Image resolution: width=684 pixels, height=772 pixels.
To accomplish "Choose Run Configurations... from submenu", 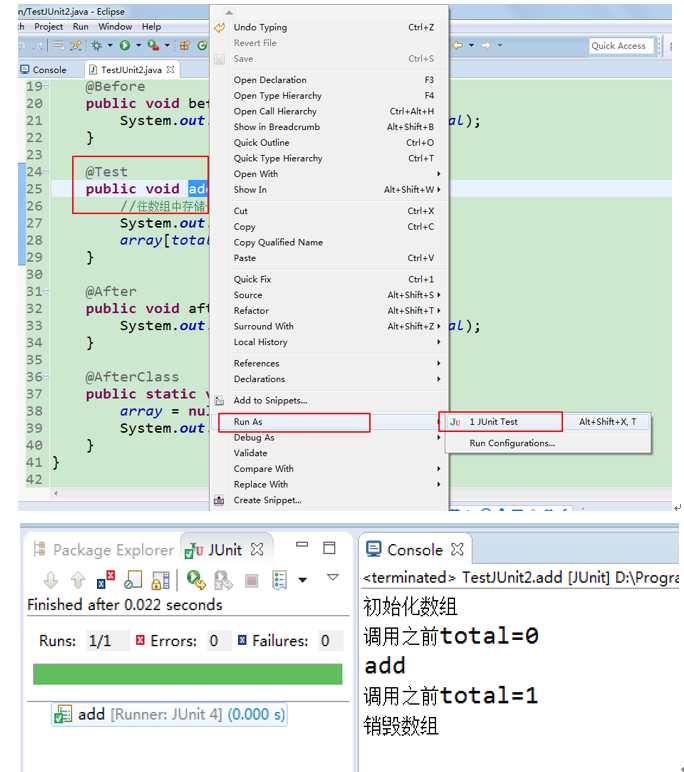I will [549, 443].
